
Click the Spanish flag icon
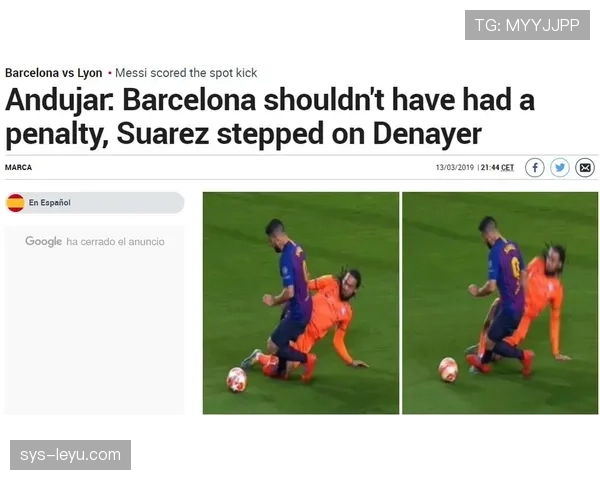[x=16, y=203]
